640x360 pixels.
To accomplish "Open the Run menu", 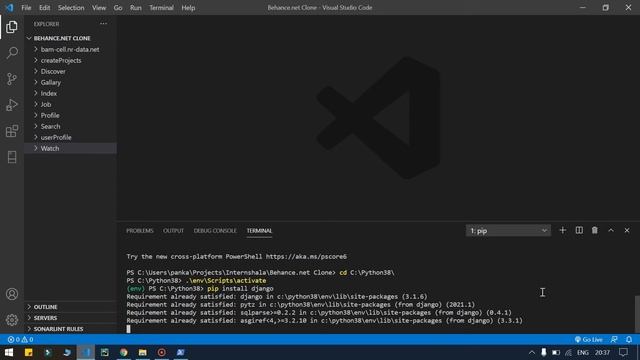I will (x=136, y=7).
